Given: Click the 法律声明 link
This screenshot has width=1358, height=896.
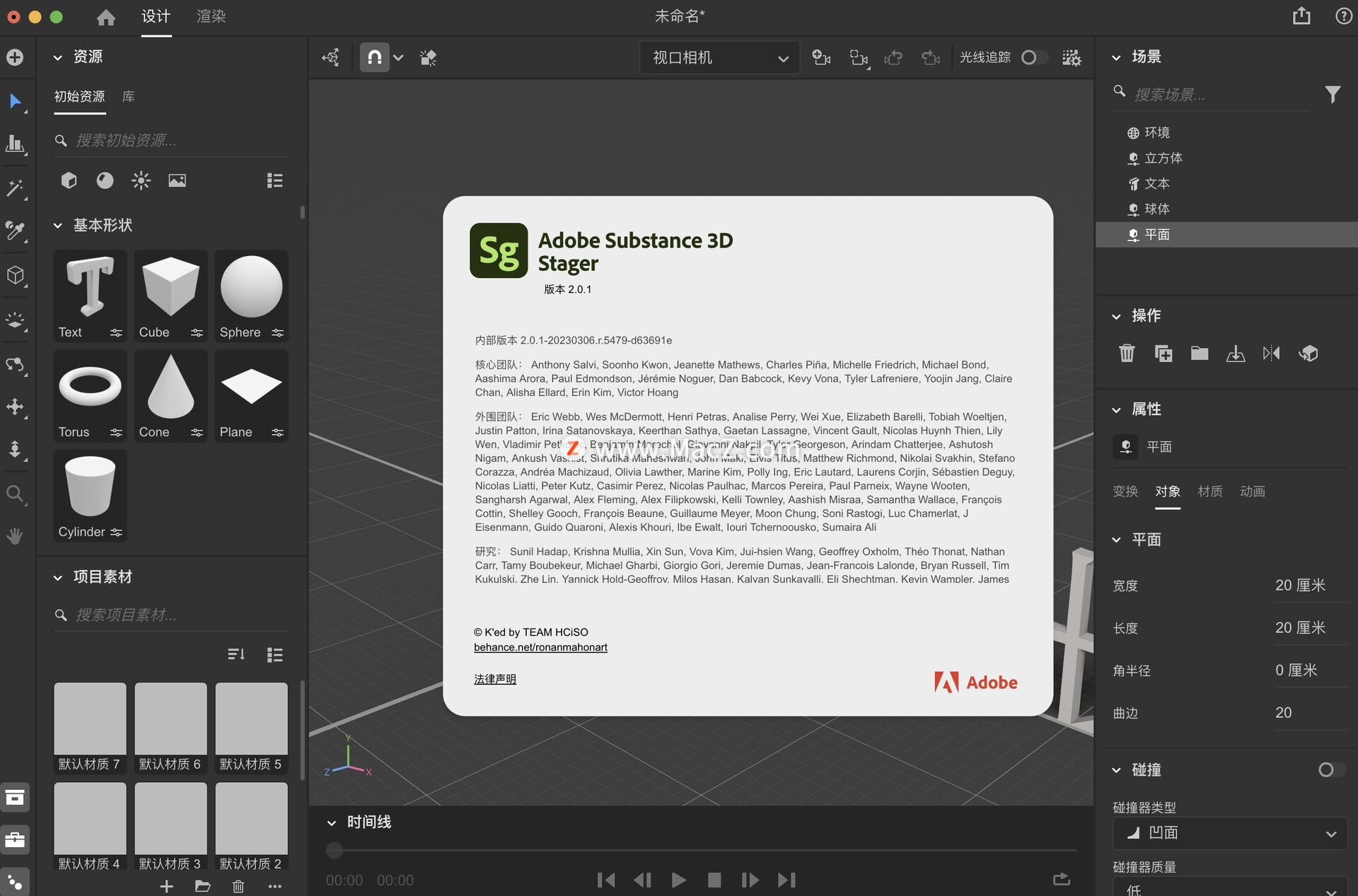Looking at the screenshot, I should tap(494, 678).
